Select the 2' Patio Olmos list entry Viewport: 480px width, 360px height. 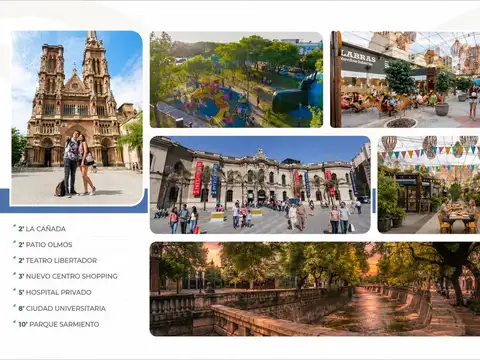point(45,245)
